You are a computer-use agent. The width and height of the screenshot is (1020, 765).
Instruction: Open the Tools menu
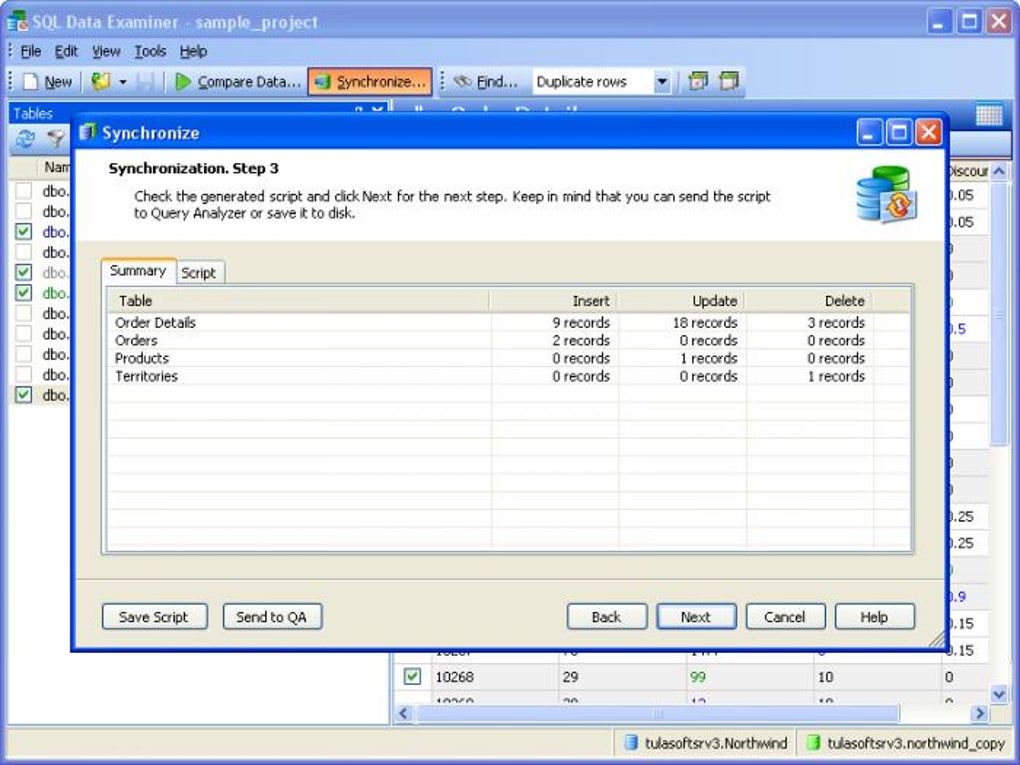tap(150, 51)
